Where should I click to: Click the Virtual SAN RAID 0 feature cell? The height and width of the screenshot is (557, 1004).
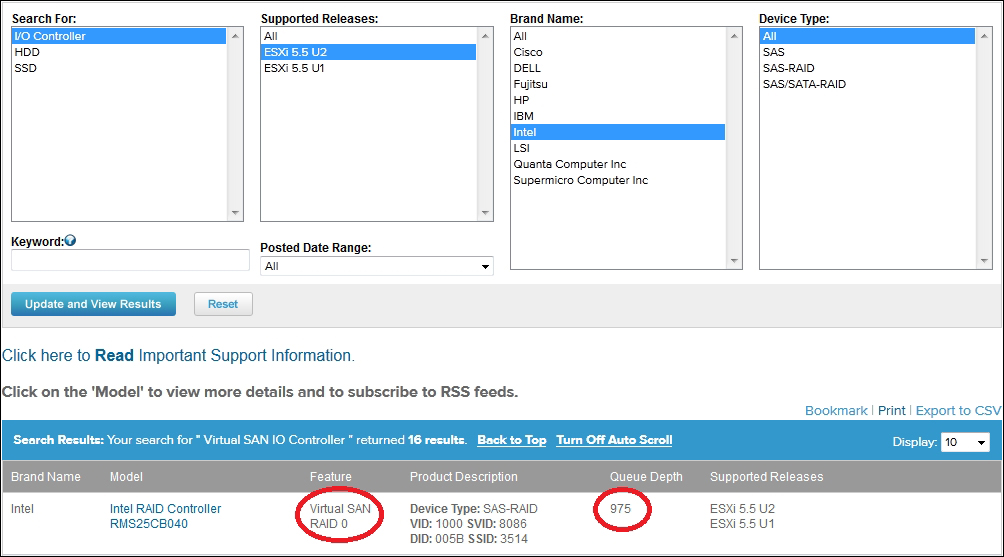coord(340,516)
